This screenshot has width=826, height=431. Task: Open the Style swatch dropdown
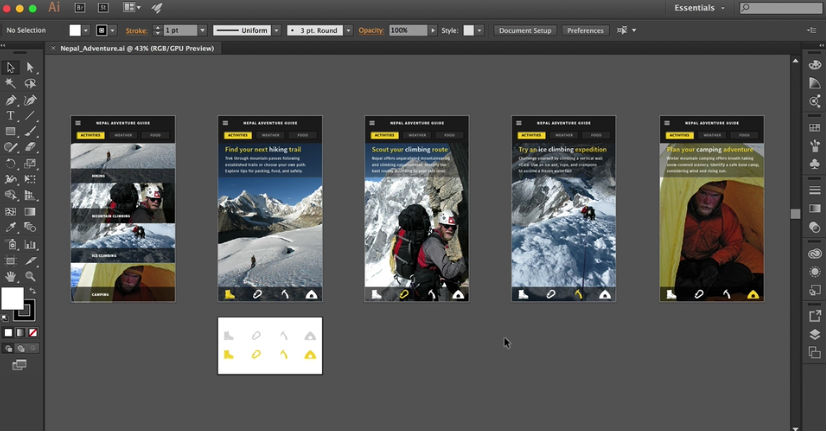pos(479,31)
